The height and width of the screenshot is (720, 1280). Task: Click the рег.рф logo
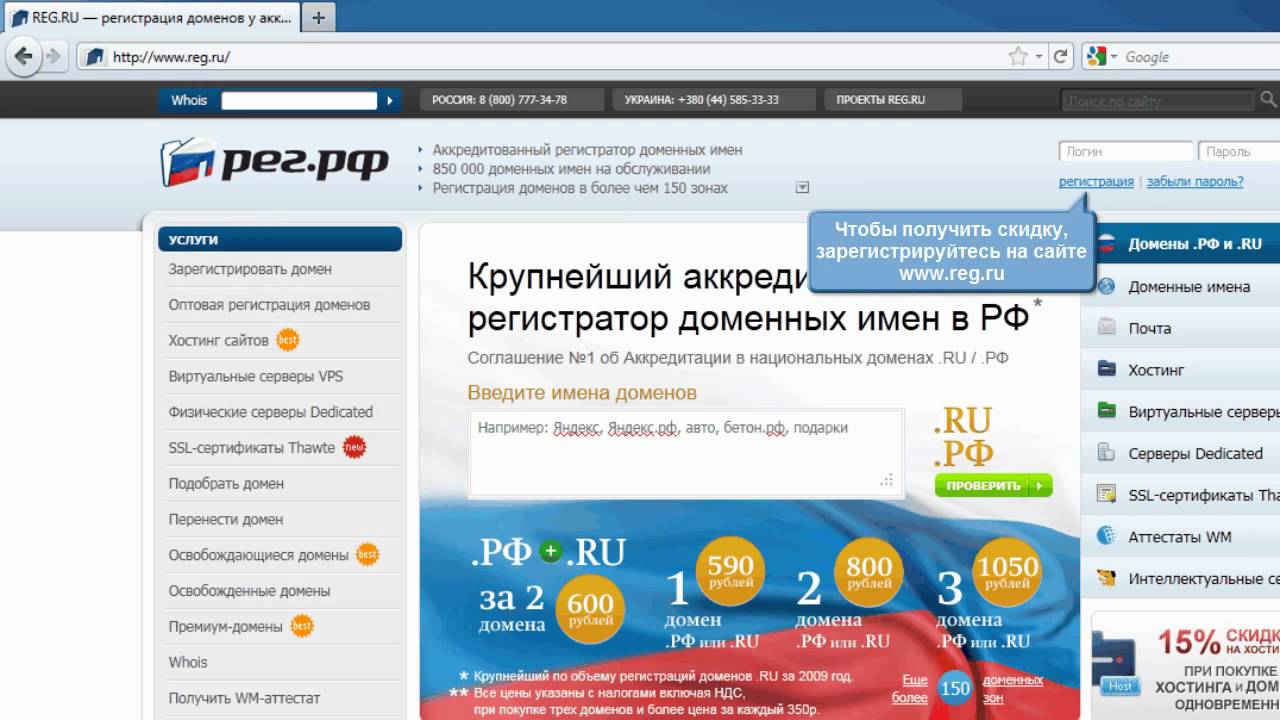274,161
